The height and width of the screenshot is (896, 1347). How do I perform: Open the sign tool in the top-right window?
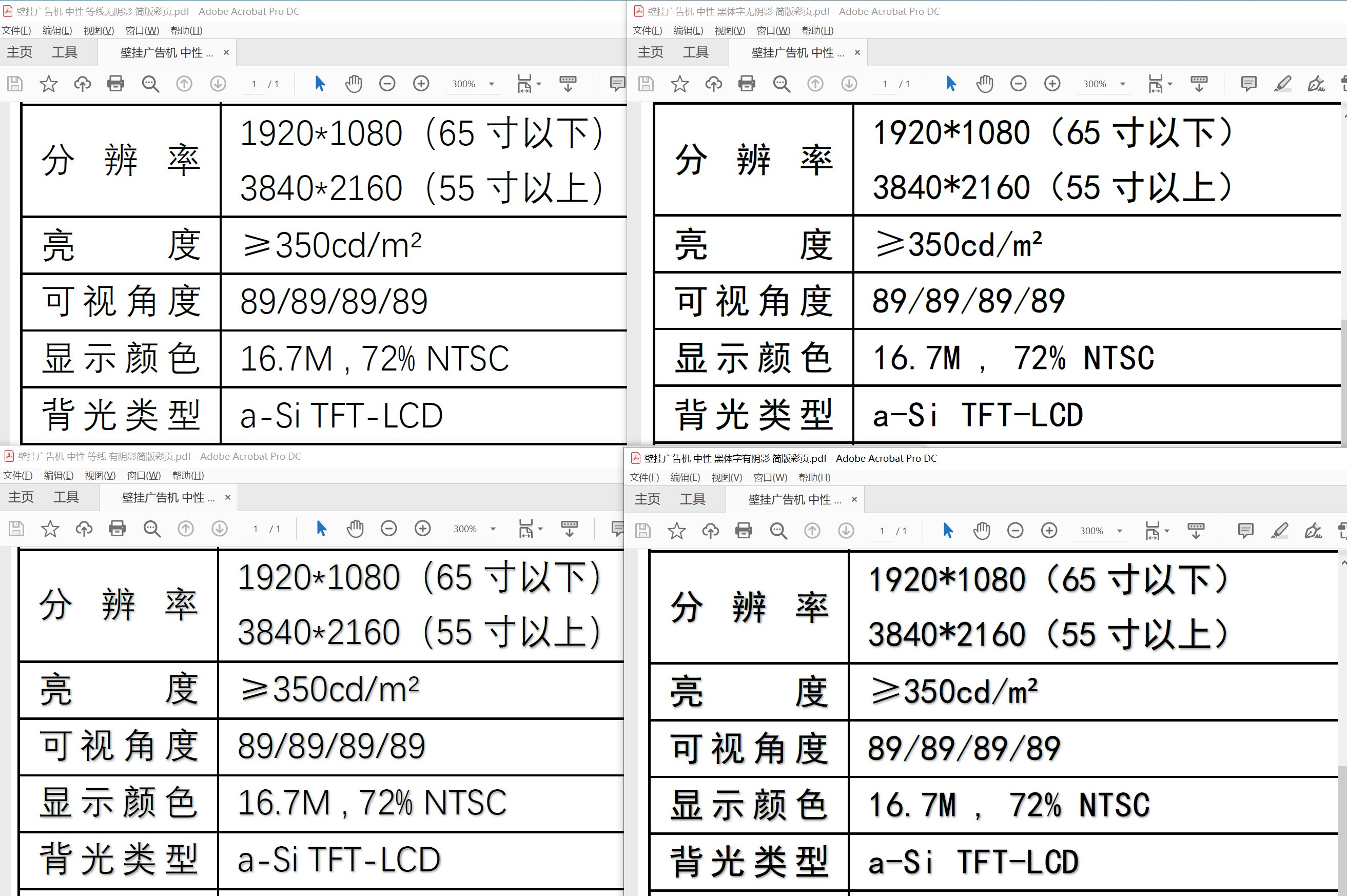coord(1316,84)
